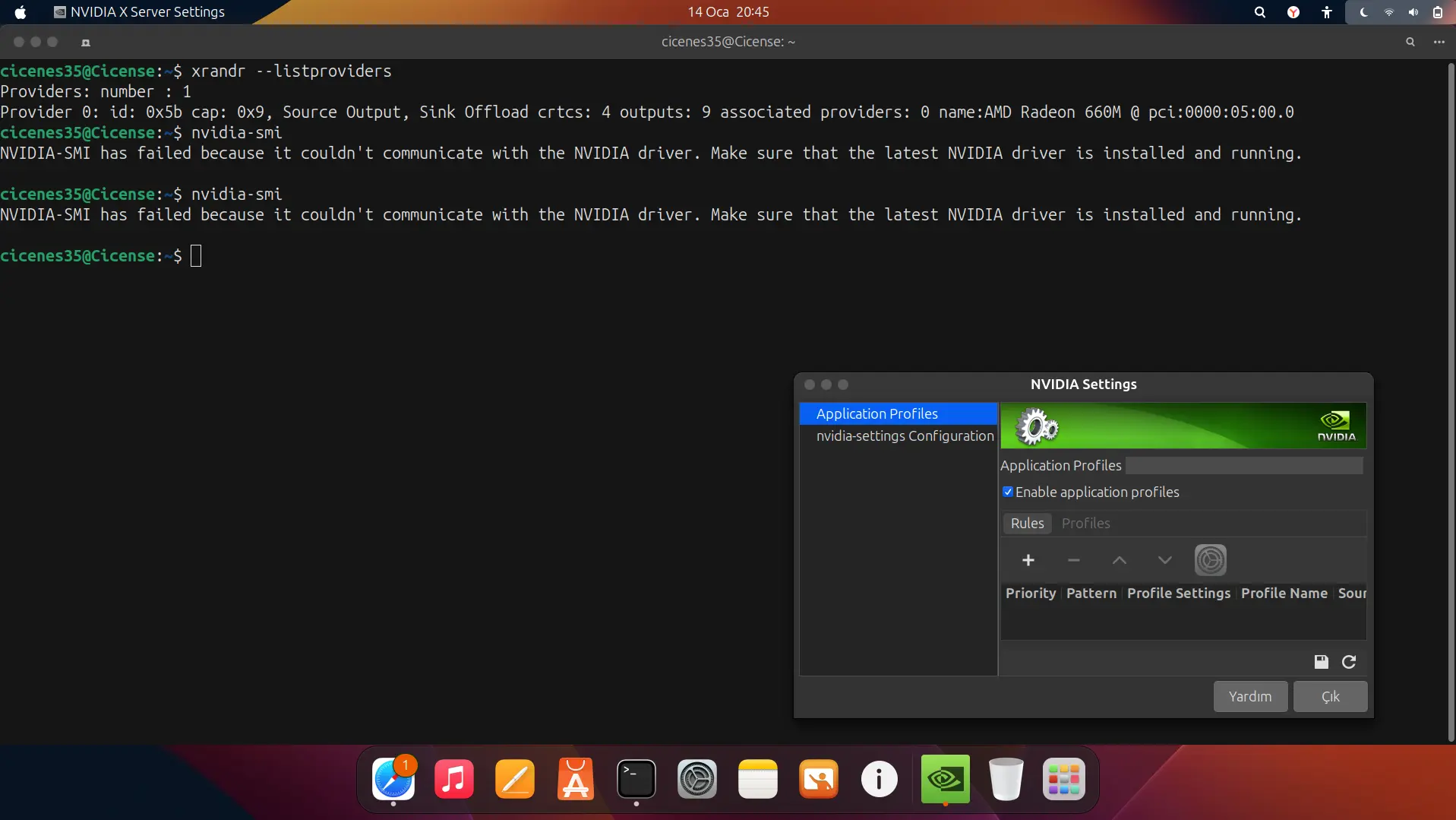Open System Settings gear in dock

697,779
